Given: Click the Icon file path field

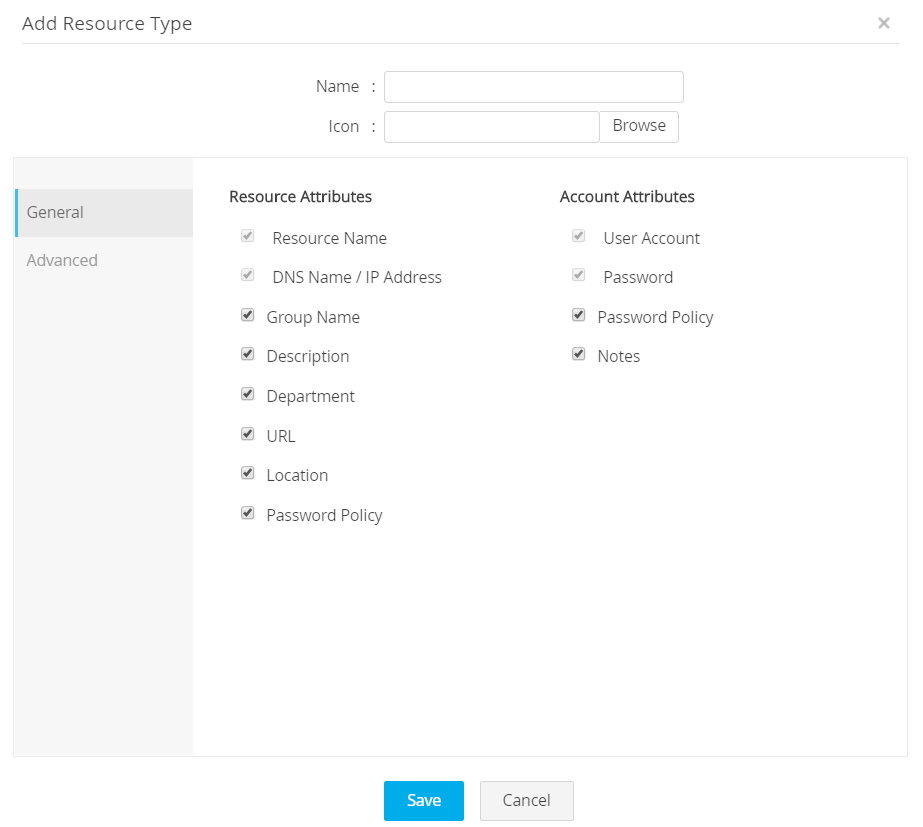Looking at the screenshot, I should pos(491,127).
